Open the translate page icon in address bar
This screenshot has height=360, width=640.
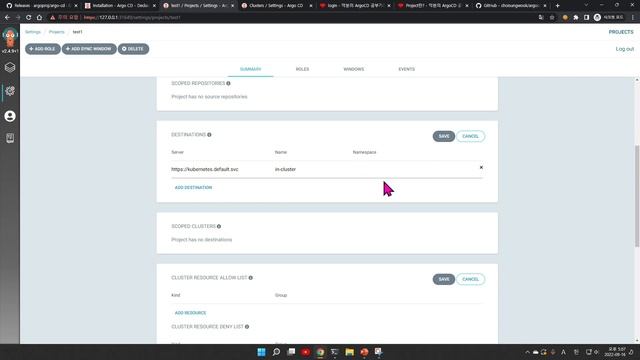coord(541,18)
